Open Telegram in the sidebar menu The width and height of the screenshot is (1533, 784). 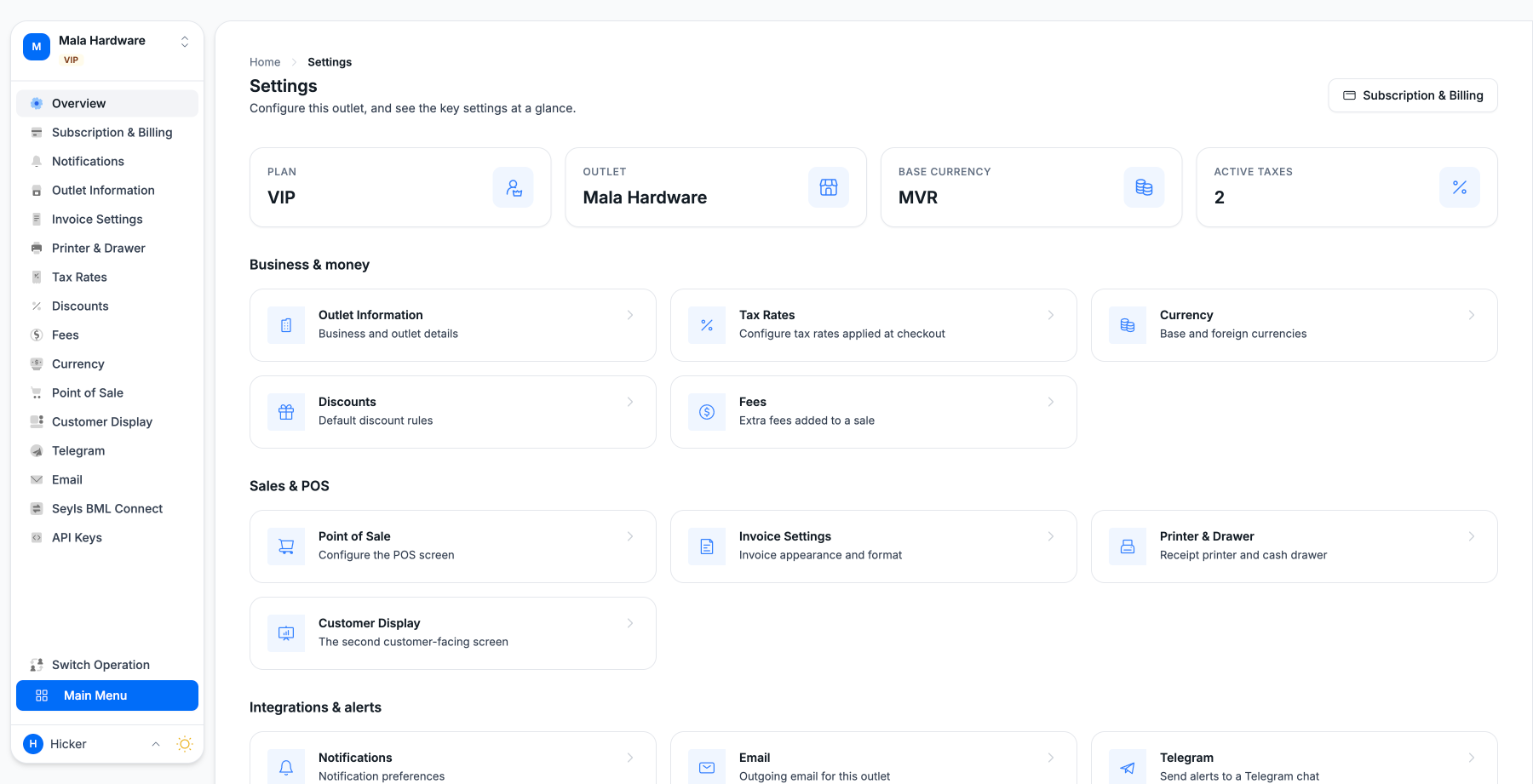[107, 451]
